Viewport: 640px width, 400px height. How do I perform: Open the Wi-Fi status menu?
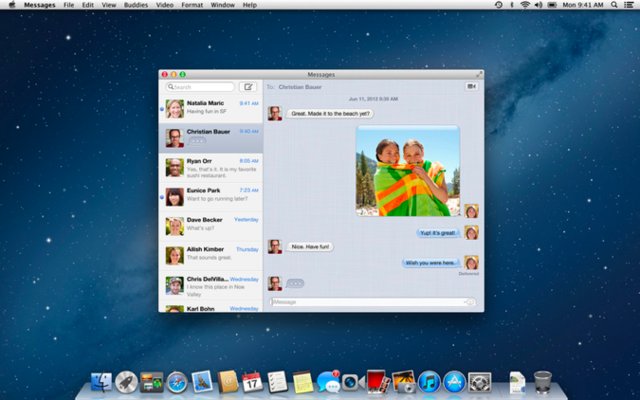[524, 5]
